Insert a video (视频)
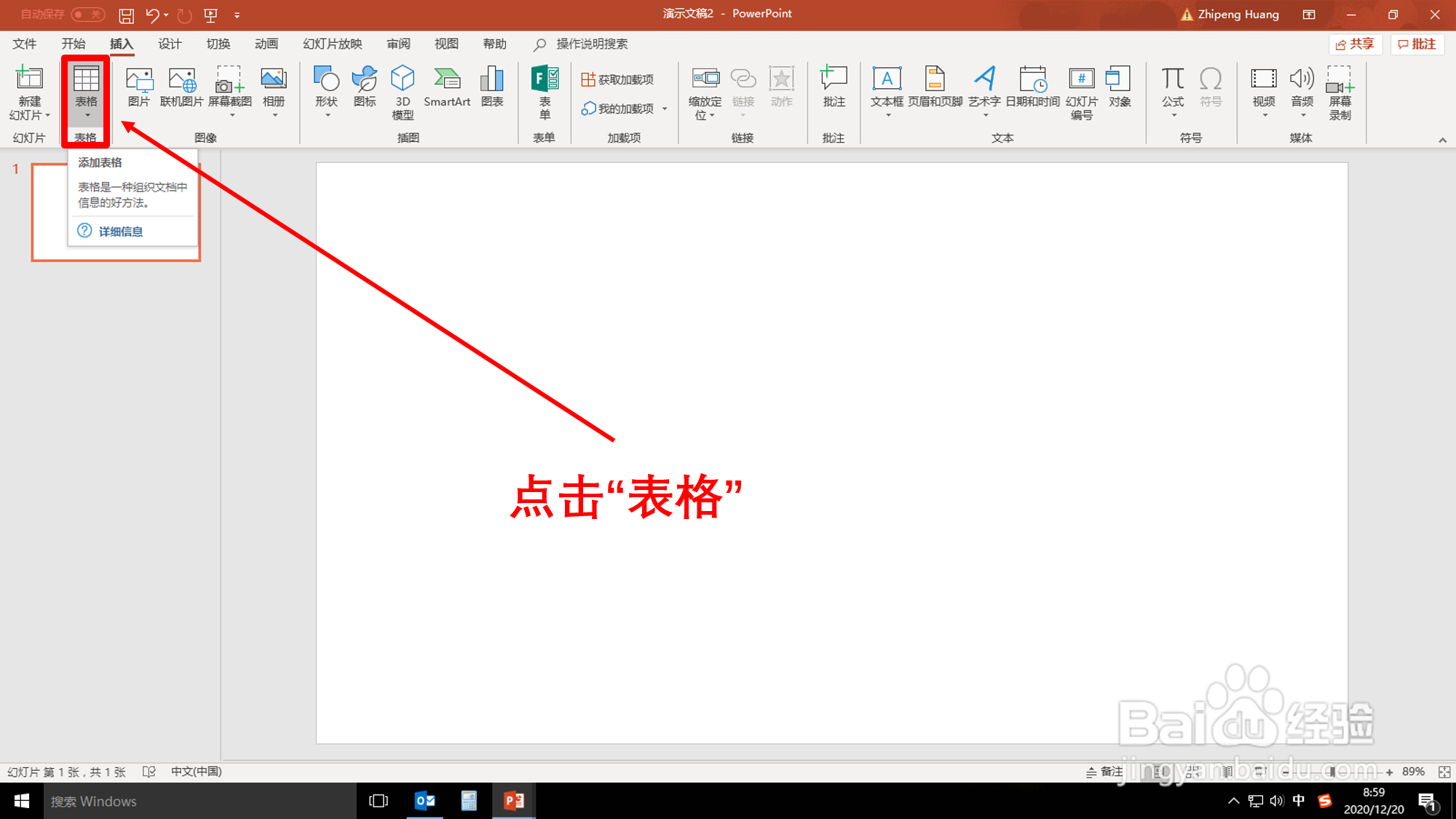 click(1264, 91)
